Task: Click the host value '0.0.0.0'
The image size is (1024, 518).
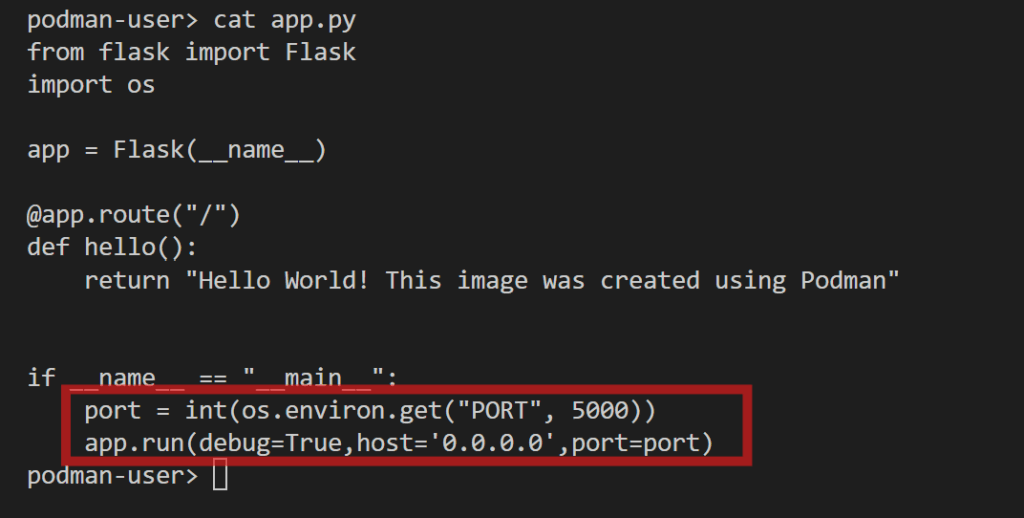Action: pos(492,444)
